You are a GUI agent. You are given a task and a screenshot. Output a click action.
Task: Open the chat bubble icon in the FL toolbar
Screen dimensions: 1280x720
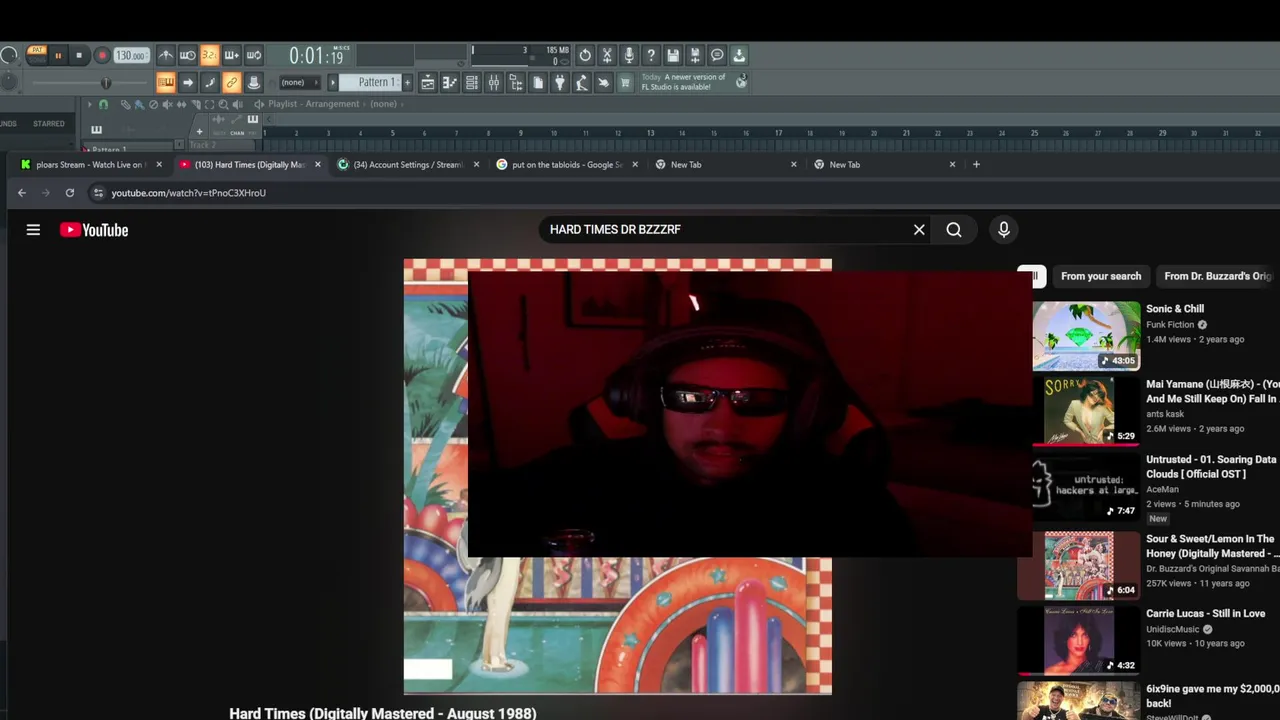click(717, 56)
